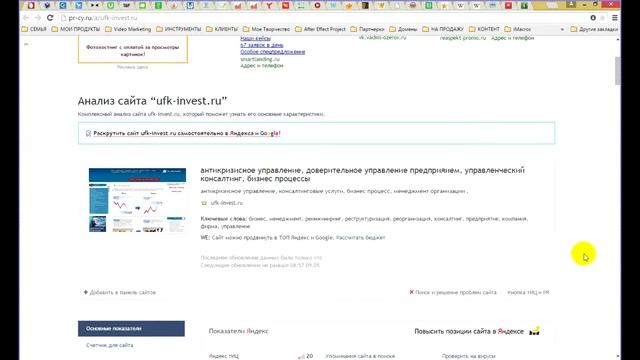Open the 'Особое спецпредложение' link
The height and width of the screenshot is (360, 640).
point(273,52)
